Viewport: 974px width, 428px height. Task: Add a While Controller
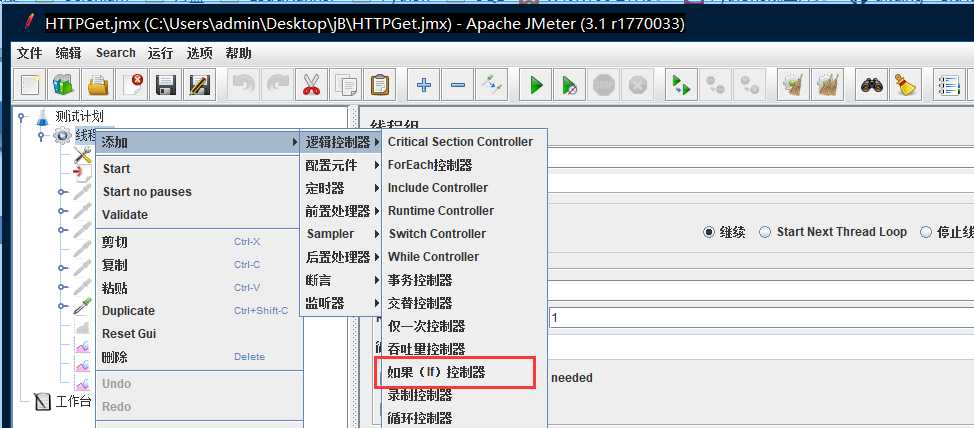point(464,257)
